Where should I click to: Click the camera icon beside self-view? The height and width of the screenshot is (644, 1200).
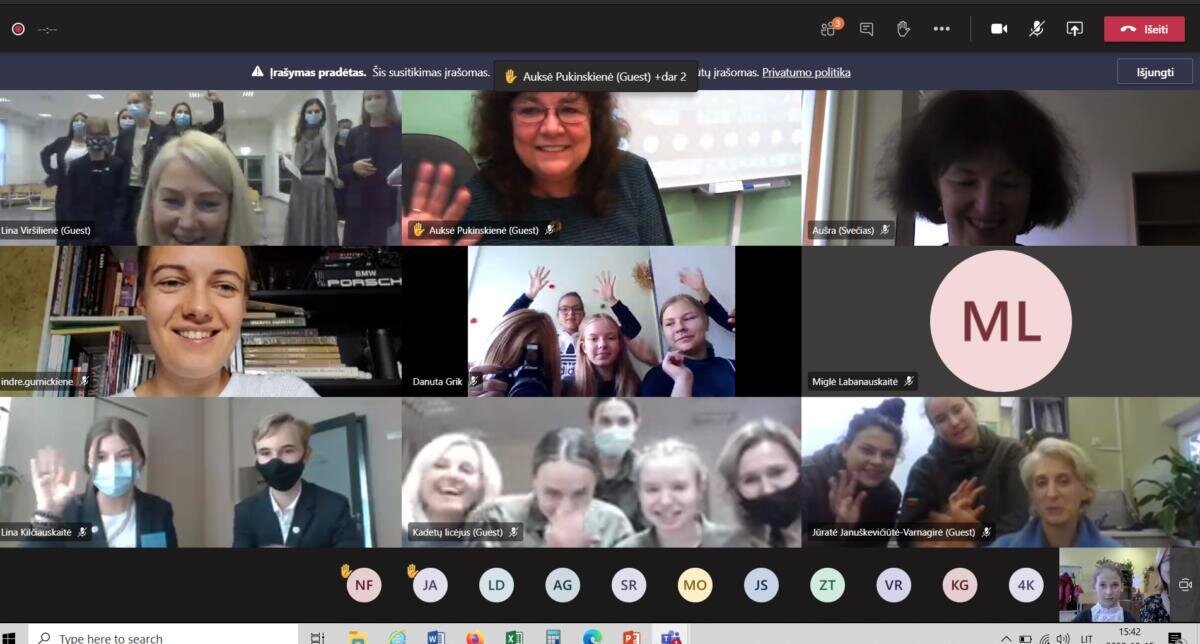coord(1185,585)
